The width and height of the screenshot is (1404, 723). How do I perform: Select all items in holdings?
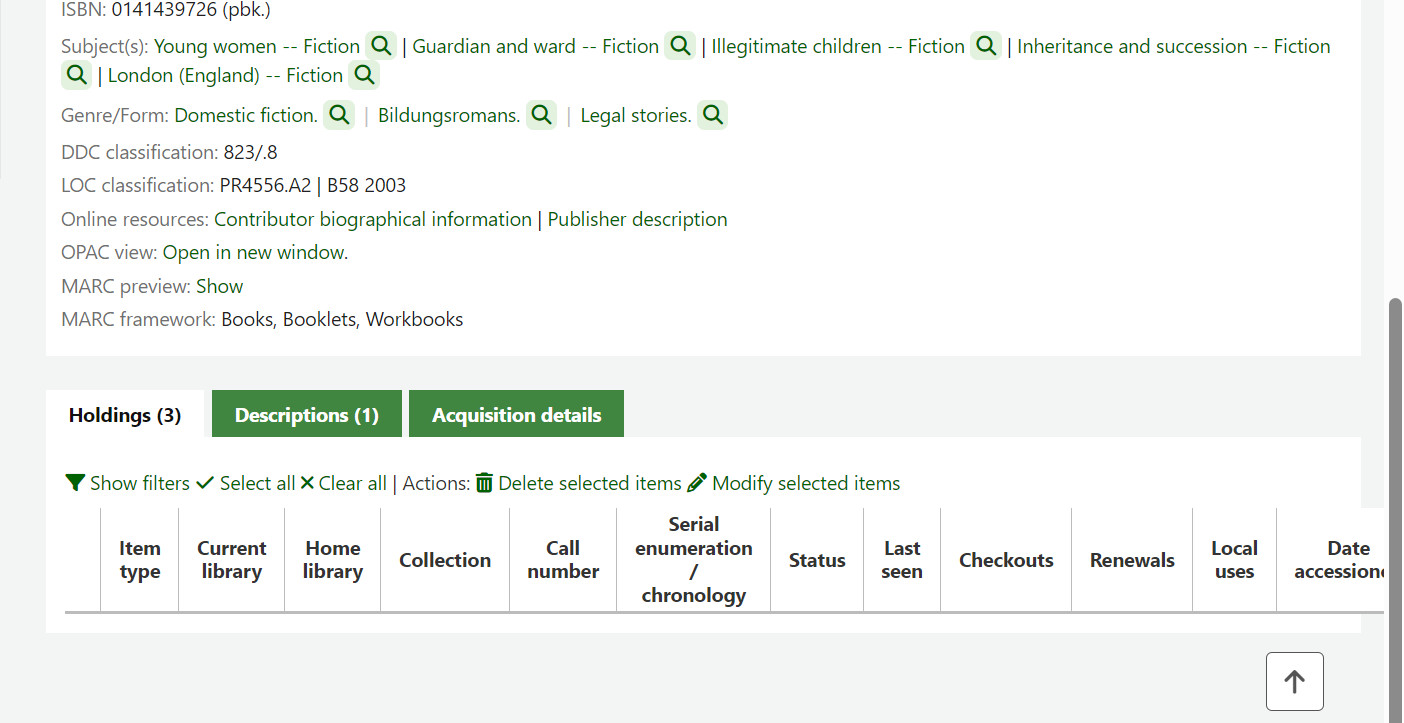click(x=246, y=483)
